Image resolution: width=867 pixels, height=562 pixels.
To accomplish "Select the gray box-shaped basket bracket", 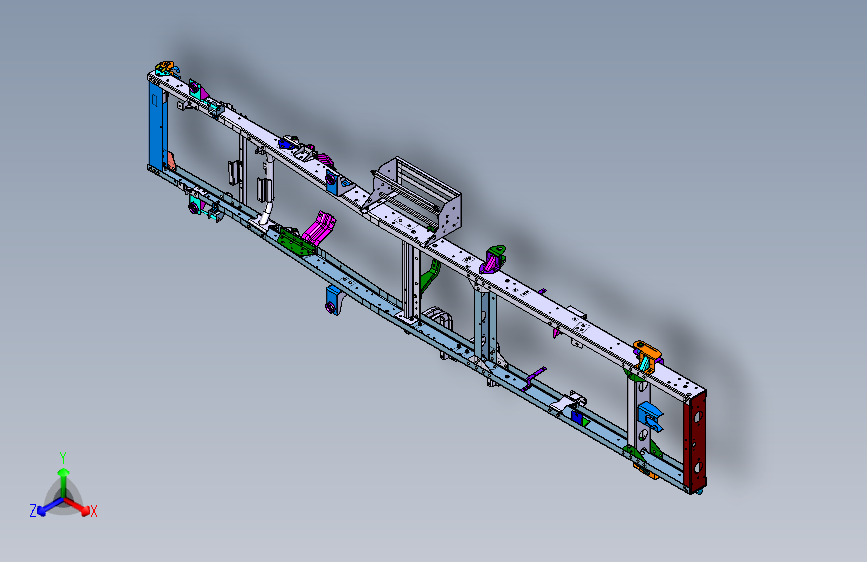I will coord(417,200).
